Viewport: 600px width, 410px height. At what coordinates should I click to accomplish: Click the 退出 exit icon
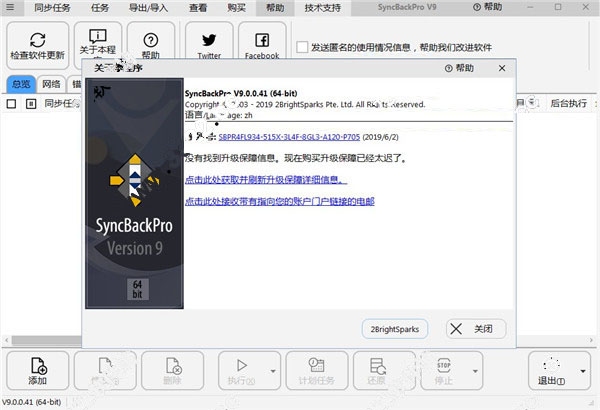click(551, 365)
